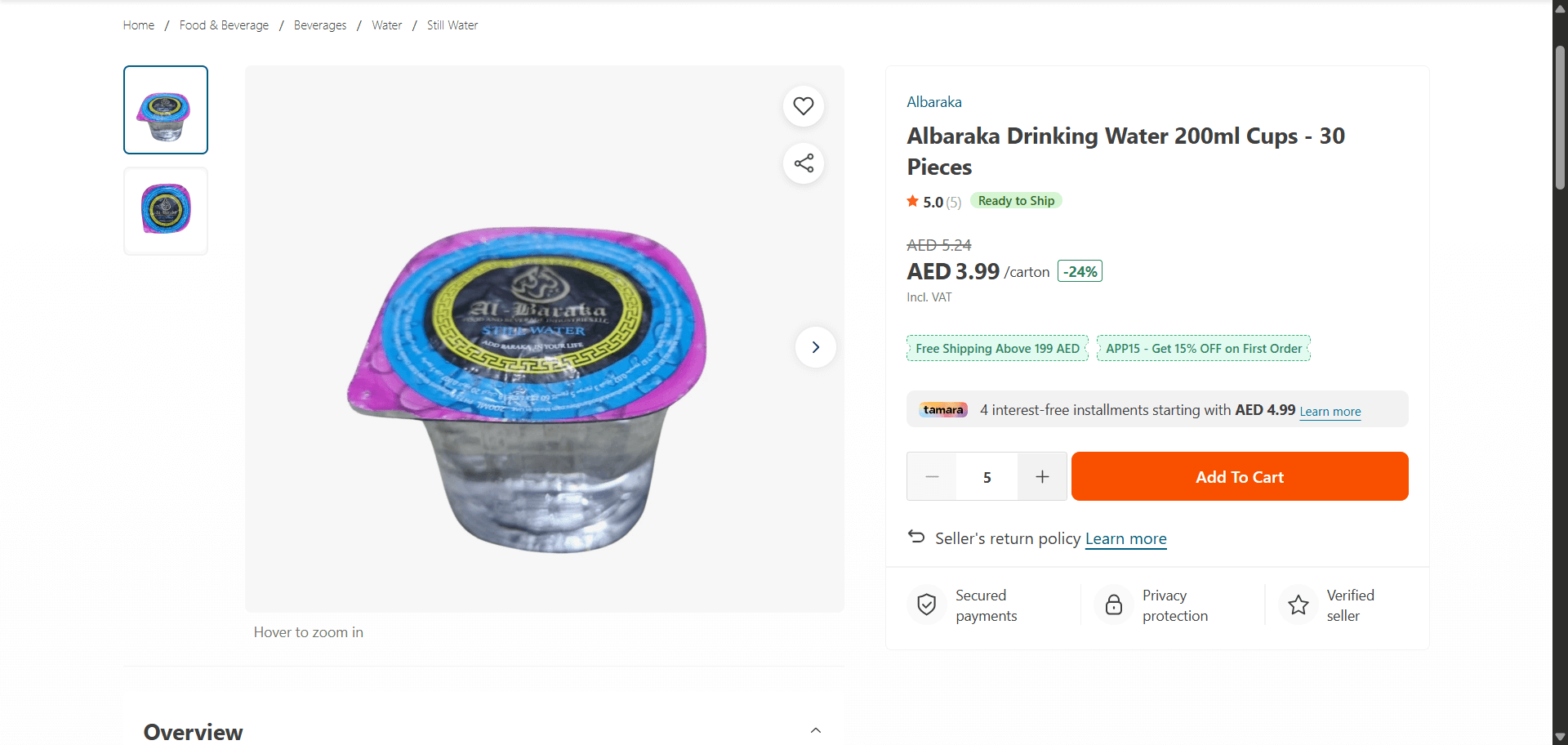Viewport: 1568px width, 745px height.
Task: Click the quantity input field
Action: click(987, 476)
